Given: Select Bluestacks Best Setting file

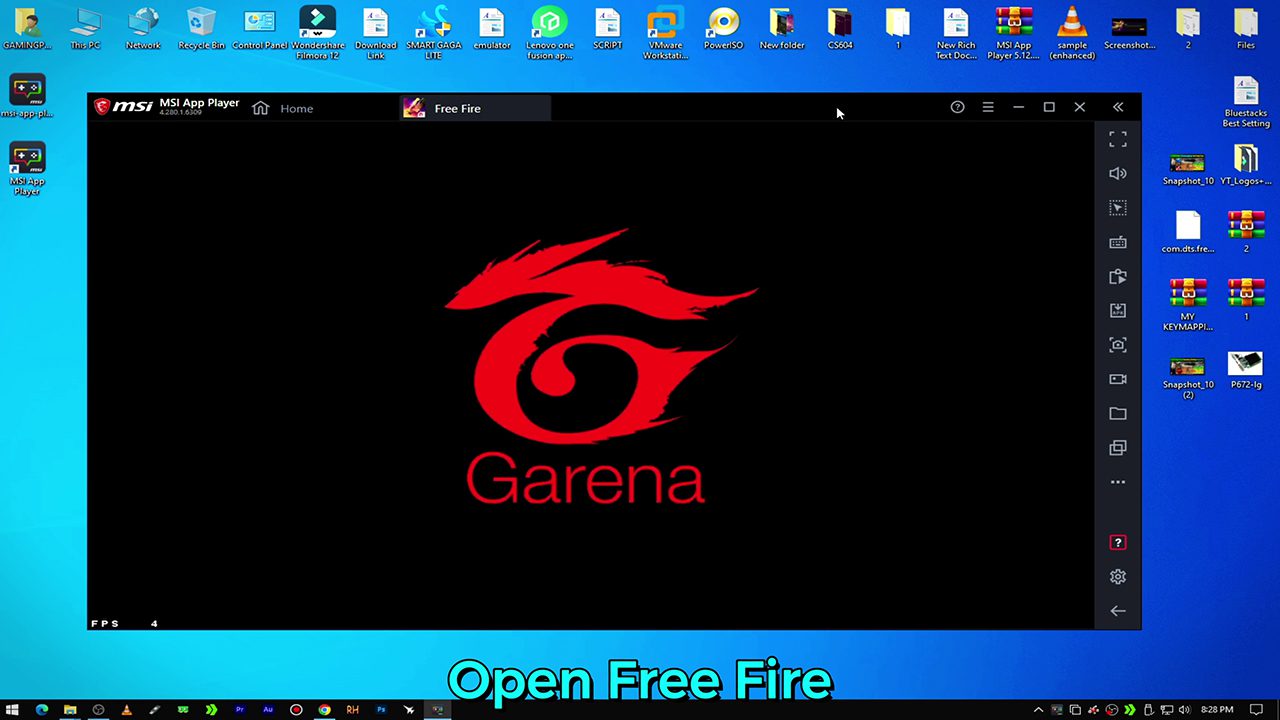Looking at the screenshot, I should (x=1246, y=102).
